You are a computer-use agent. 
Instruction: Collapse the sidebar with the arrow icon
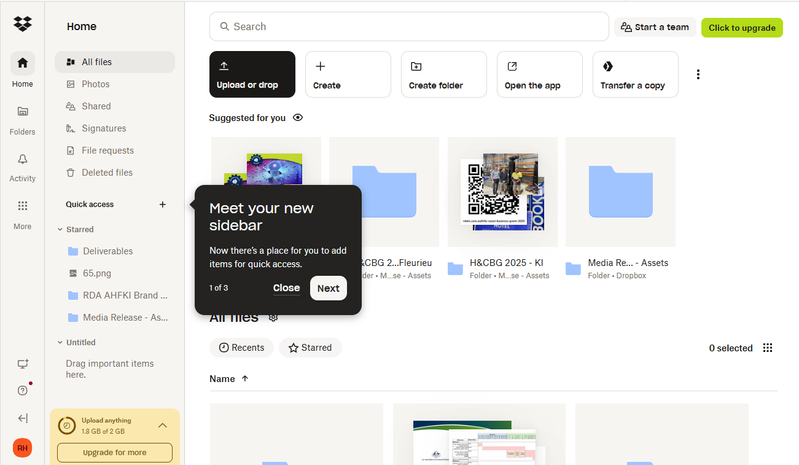pyautogui.click(x=22, y=418)
